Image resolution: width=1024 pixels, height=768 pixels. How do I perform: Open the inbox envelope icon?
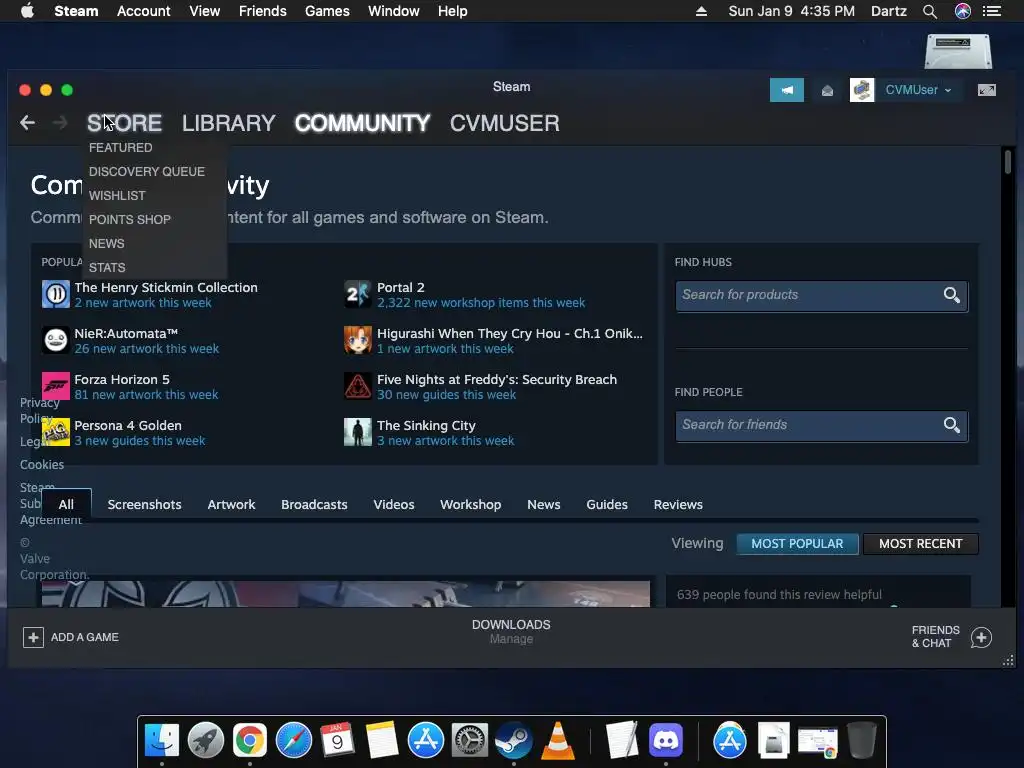pyautogui.click(x=827, y=90)
